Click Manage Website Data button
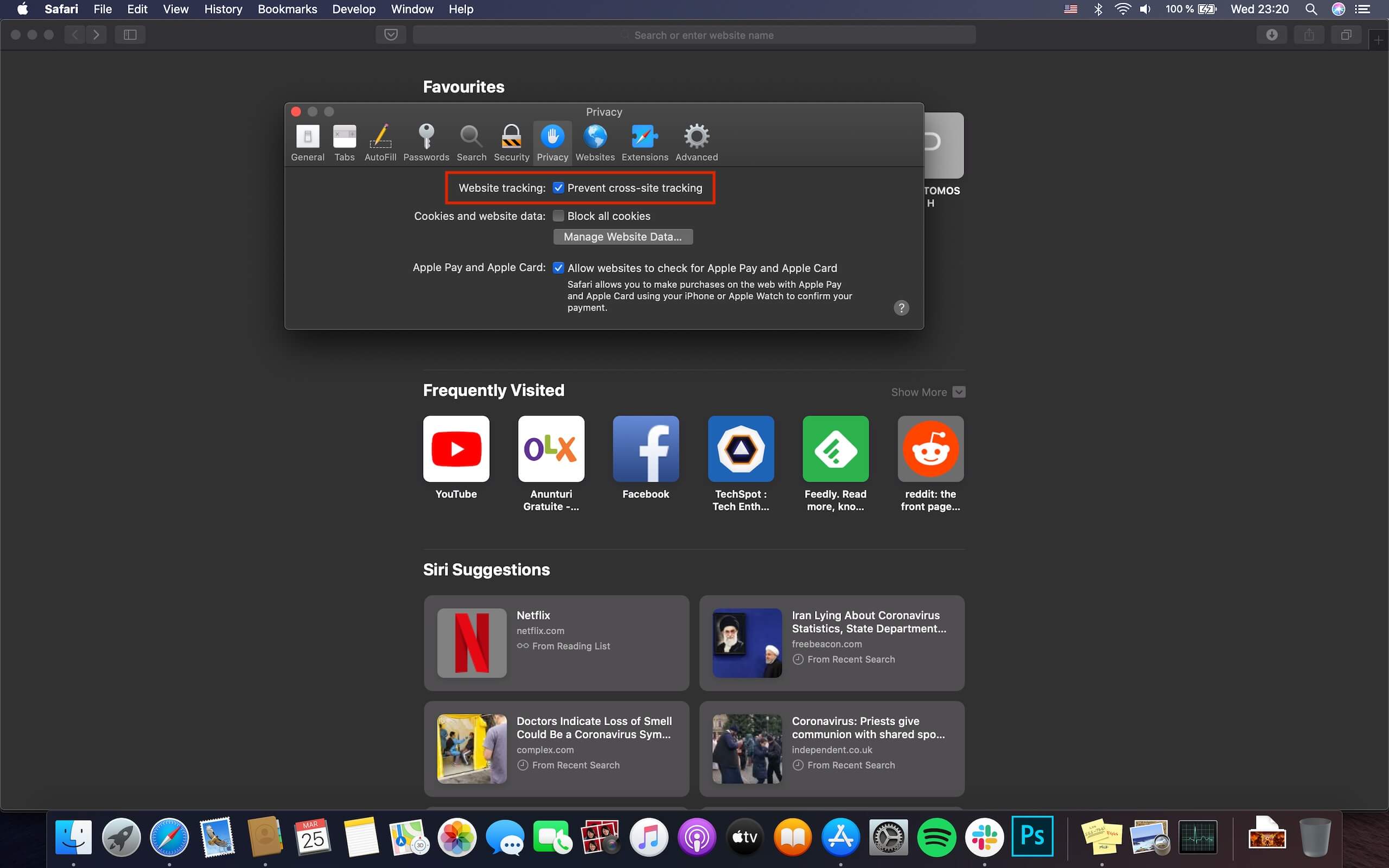The image size is (1389, 868). point(622,237)
